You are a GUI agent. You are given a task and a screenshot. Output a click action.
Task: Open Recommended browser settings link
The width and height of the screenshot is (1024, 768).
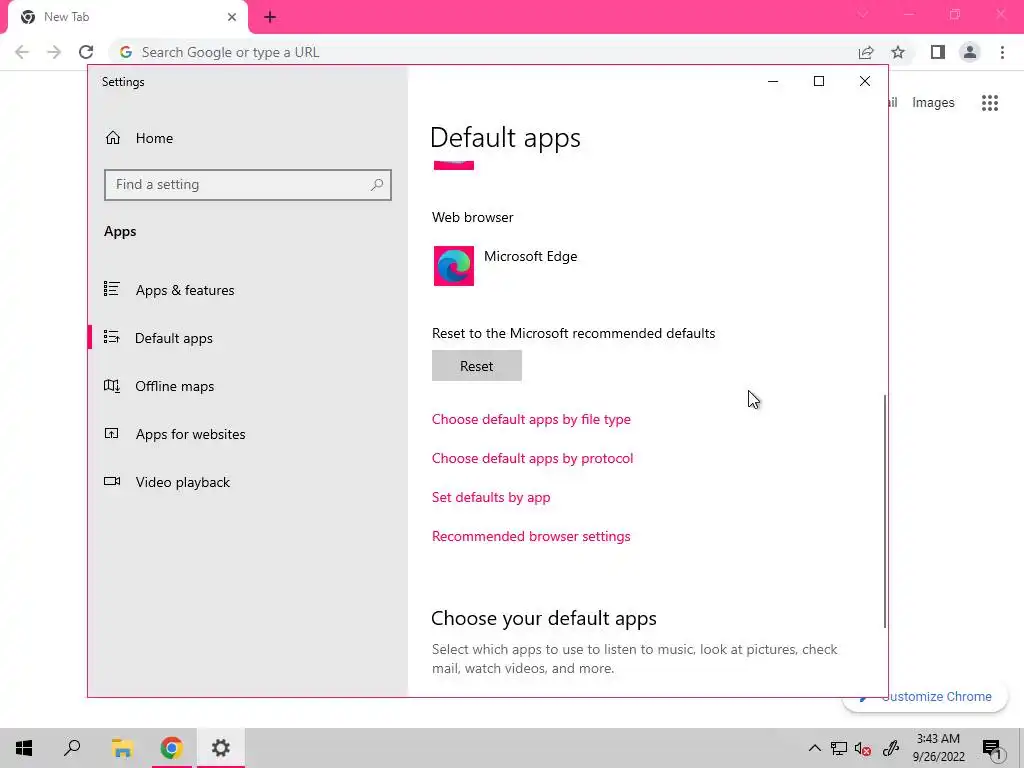pos(531,536)
